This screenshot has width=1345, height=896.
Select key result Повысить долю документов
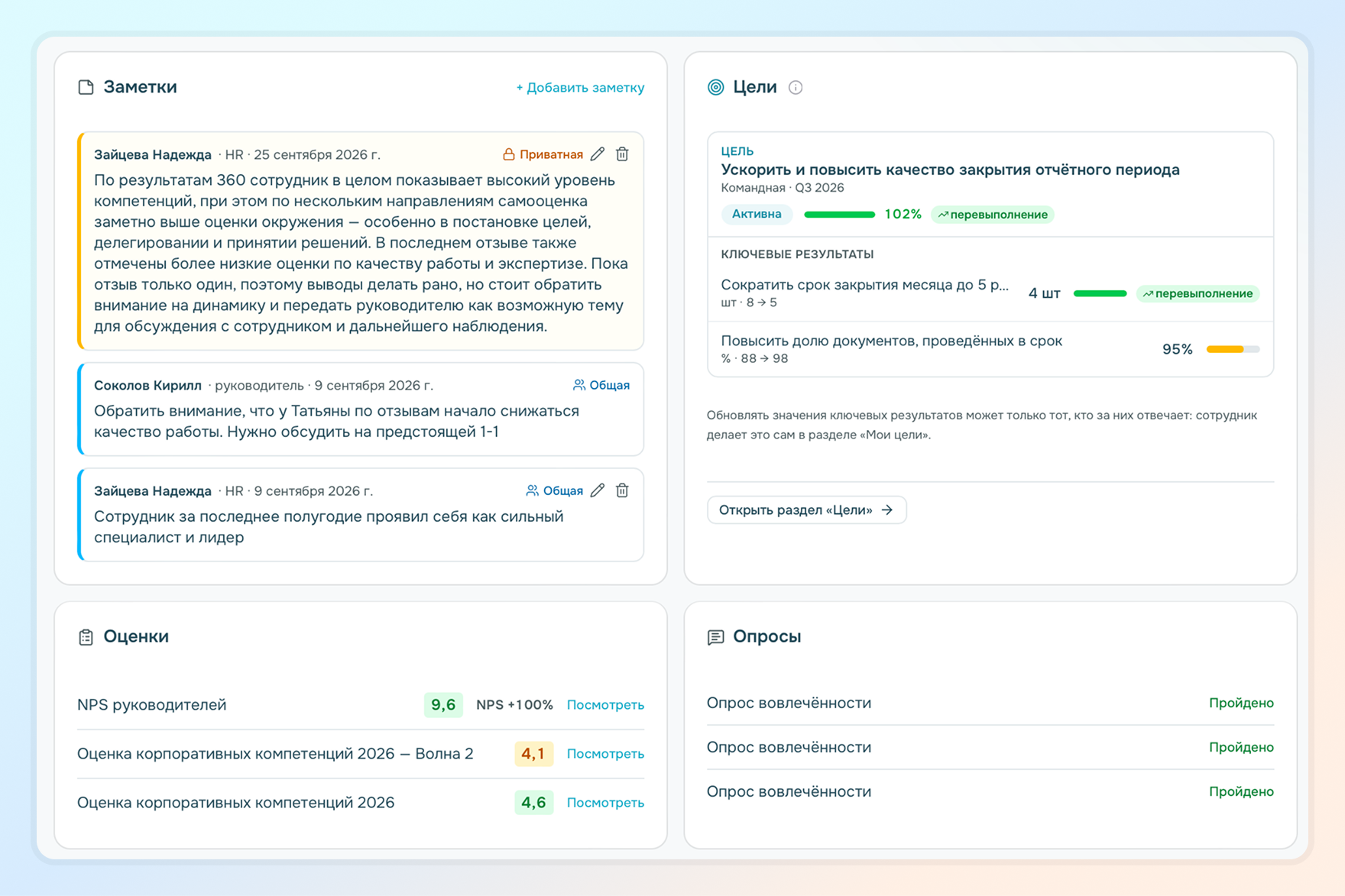point(891,341)
